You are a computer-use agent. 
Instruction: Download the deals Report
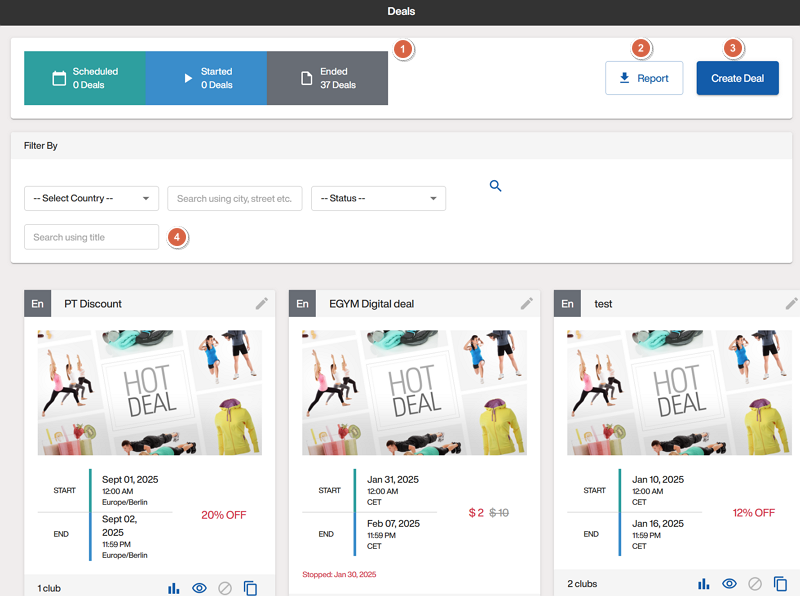643,78
